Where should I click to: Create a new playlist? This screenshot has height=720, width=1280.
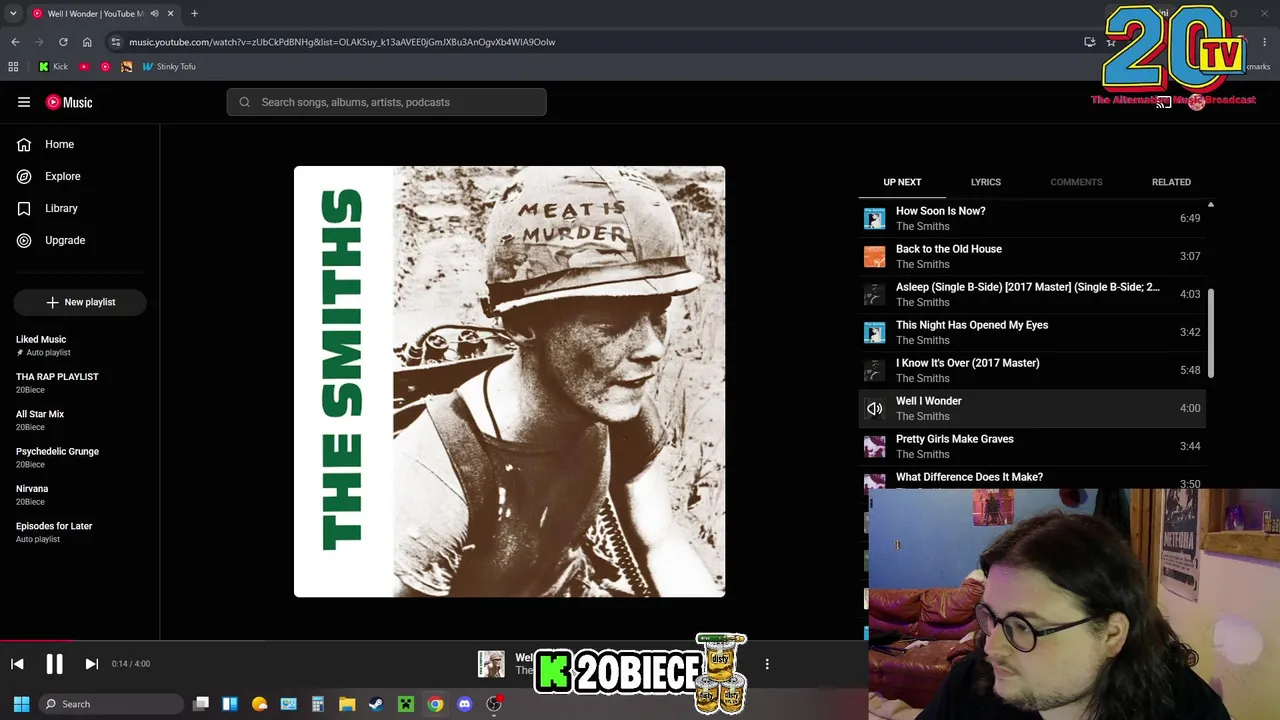pos(80,302)
